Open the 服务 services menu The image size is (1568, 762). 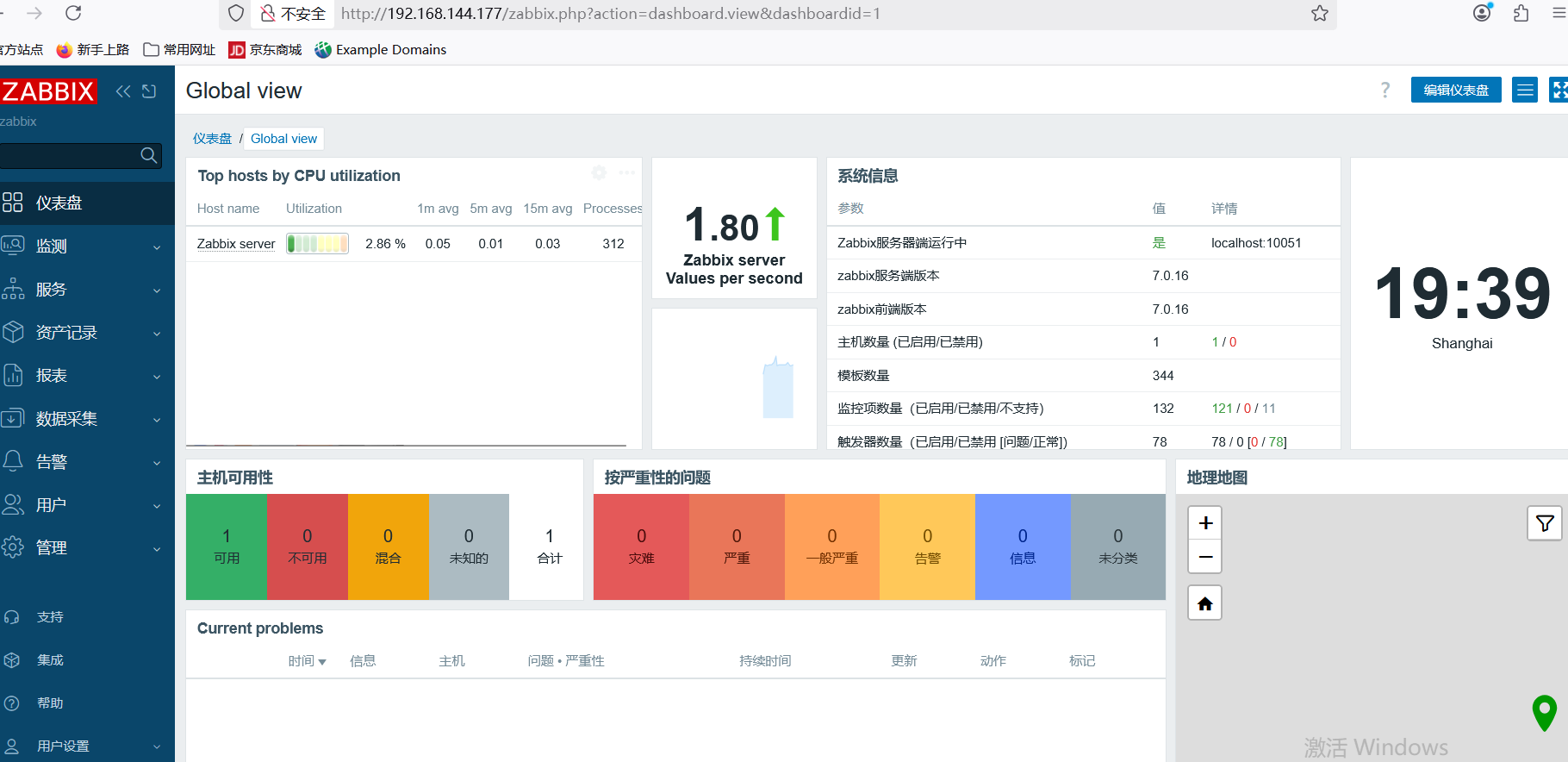click(x=86, y=289)
